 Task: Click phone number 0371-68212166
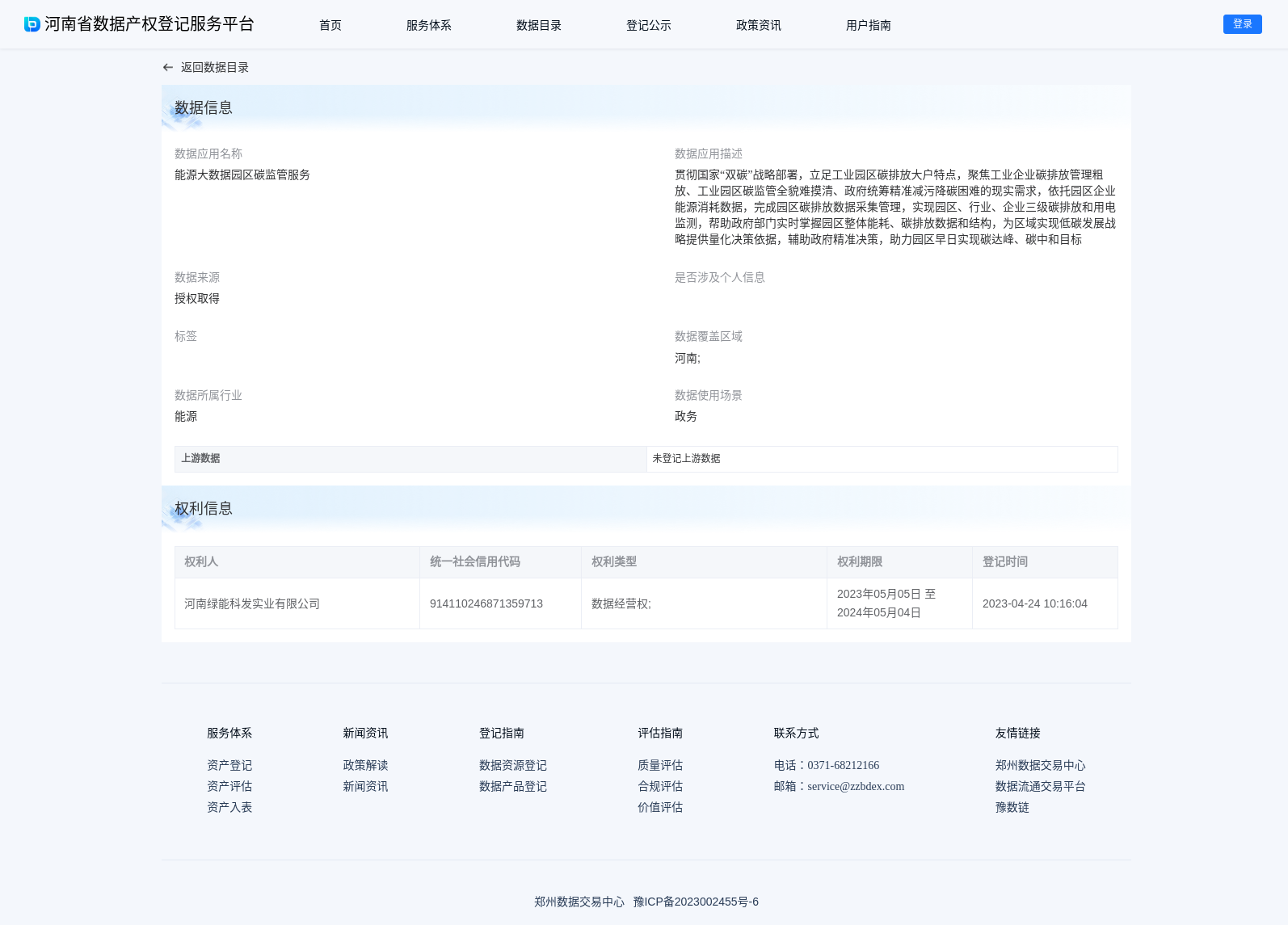click(x=844, y=765)
